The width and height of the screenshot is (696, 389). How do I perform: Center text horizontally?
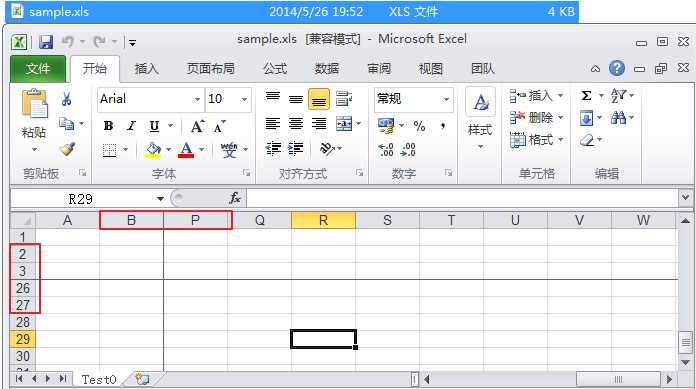(296, 123)
